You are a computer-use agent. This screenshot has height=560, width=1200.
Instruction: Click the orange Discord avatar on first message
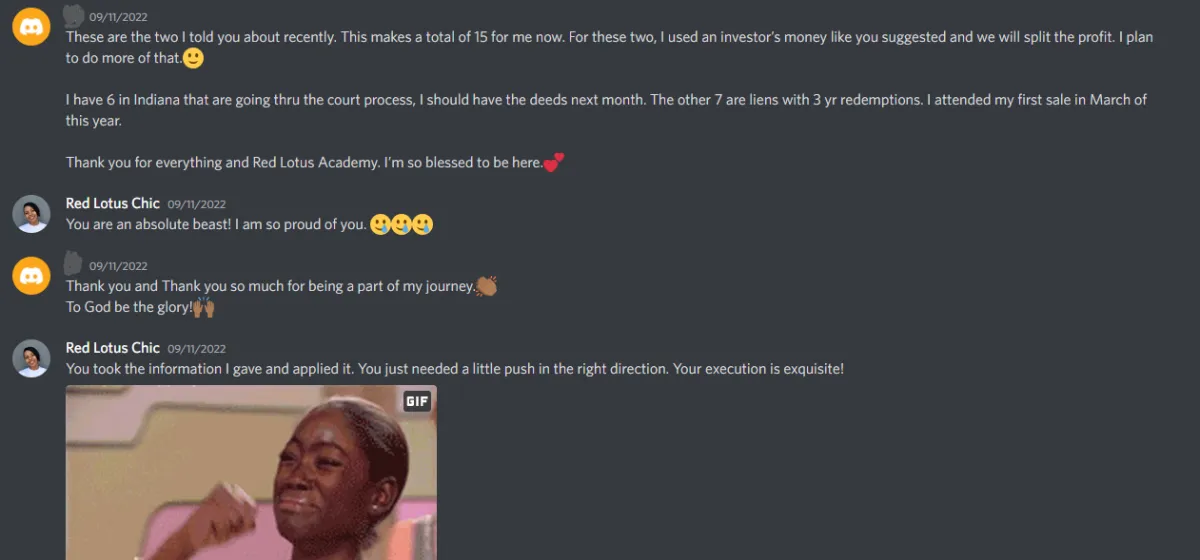click(x=32, y=26)
